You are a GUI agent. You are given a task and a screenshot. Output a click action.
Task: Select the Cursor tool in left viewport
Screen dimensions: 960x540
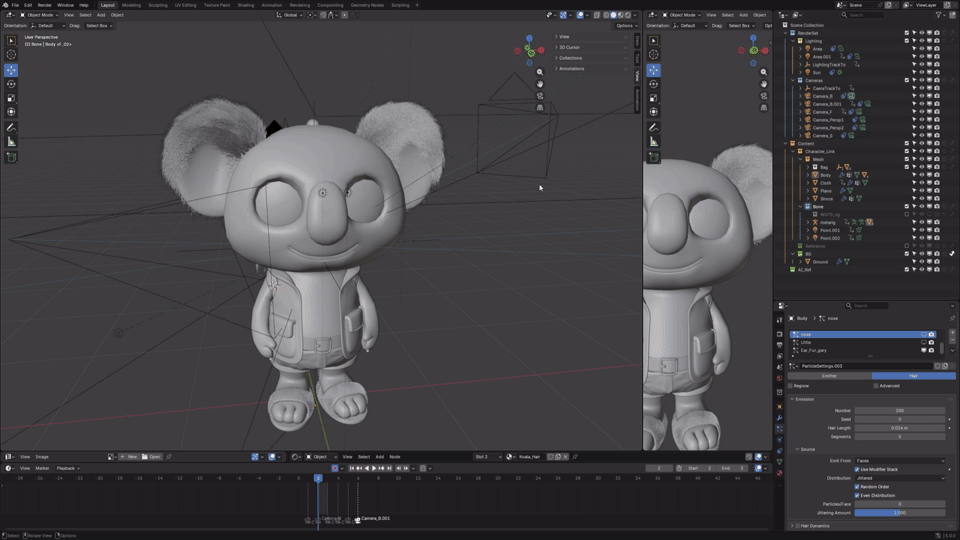pyautogui.click(x=11, y=54)
